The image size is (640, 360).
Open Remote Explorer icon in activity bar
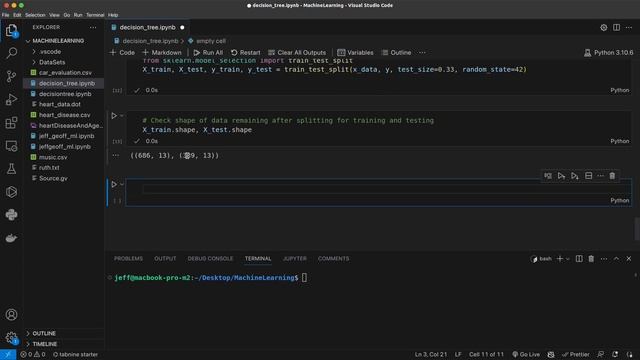[x=11, y=146]
